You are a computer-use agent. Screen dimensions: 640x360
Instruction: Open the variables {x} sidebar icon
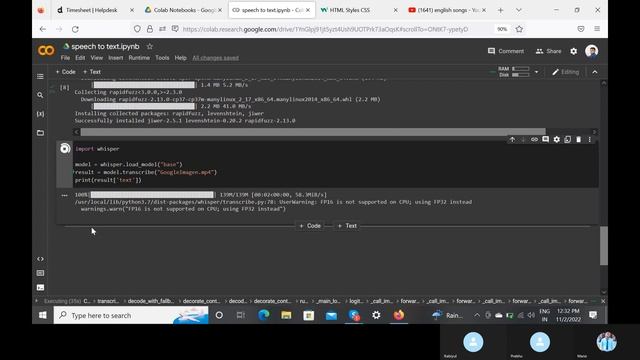[x=40, y=114]
